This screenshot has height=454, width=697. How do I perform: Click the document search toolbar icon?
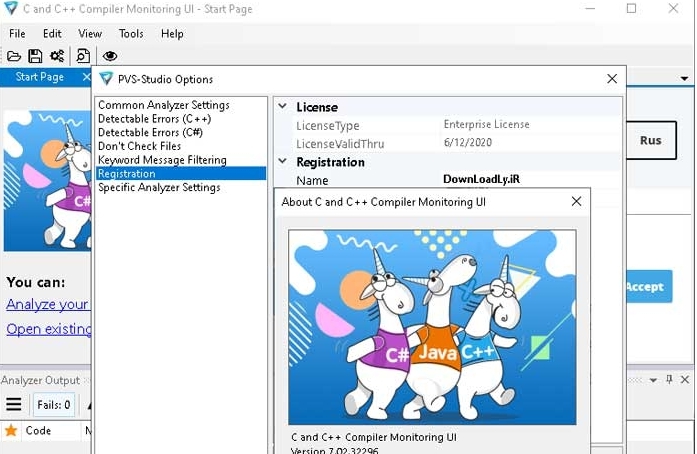click(83, 56)
